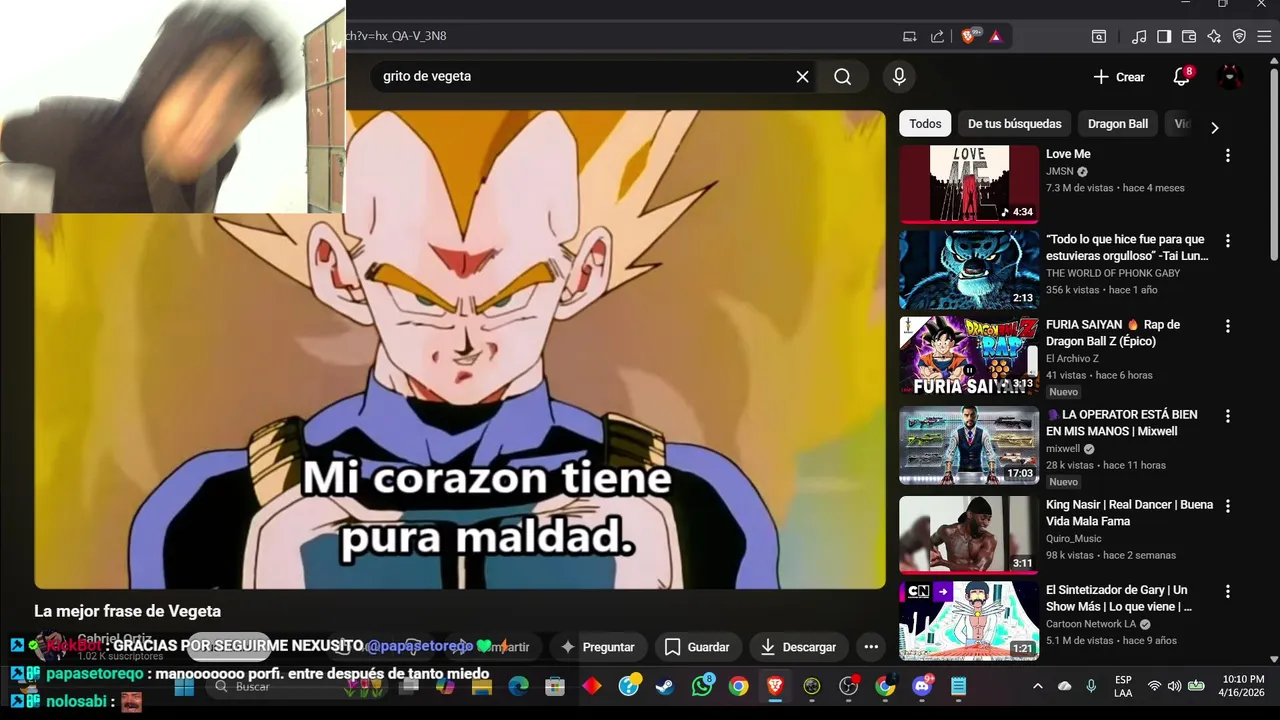
Task: Click the King Nasir 3:11 thumbnail
Action: tap(969, 535)
